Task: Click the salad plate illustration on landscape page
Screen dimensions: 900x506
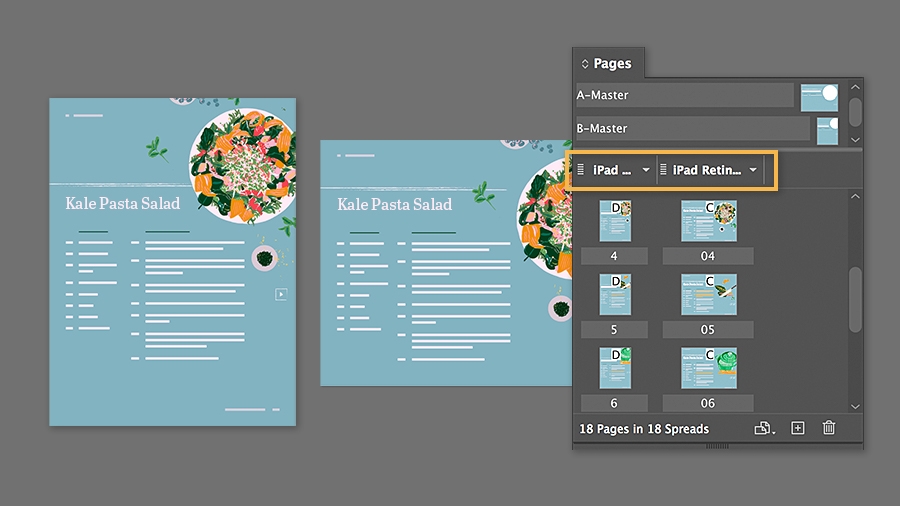Action: [x=544, y=218]
